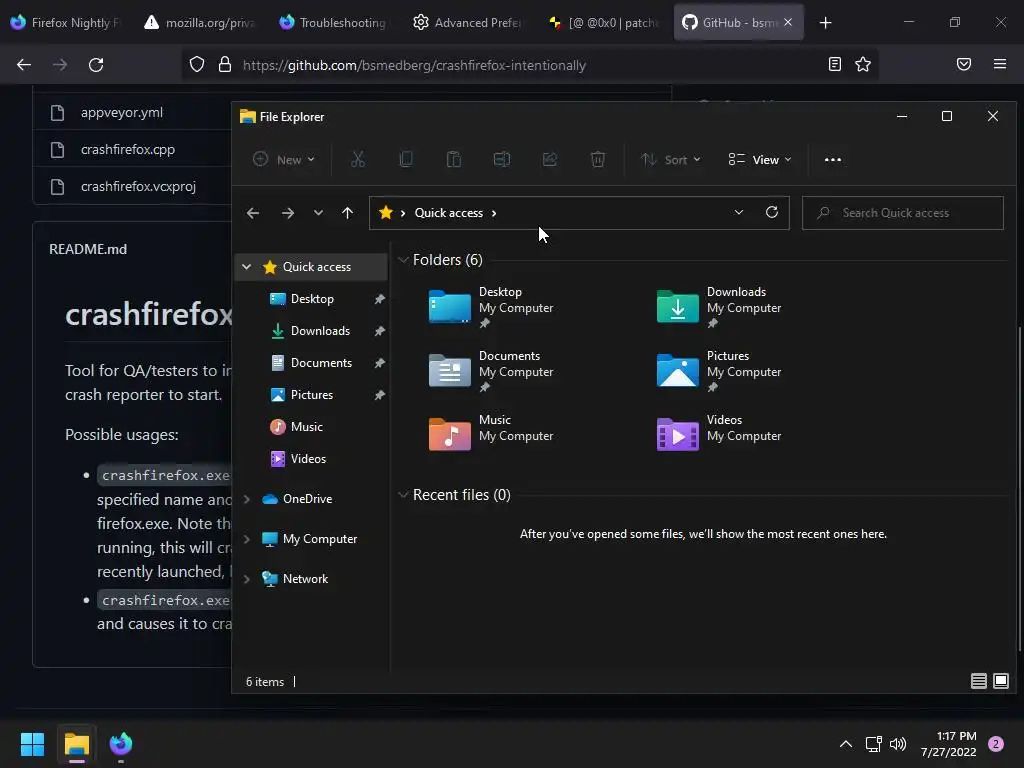Click the Firefox URL address bar
The height and width of the screenshot is (768, 1024).
(529, 65)
